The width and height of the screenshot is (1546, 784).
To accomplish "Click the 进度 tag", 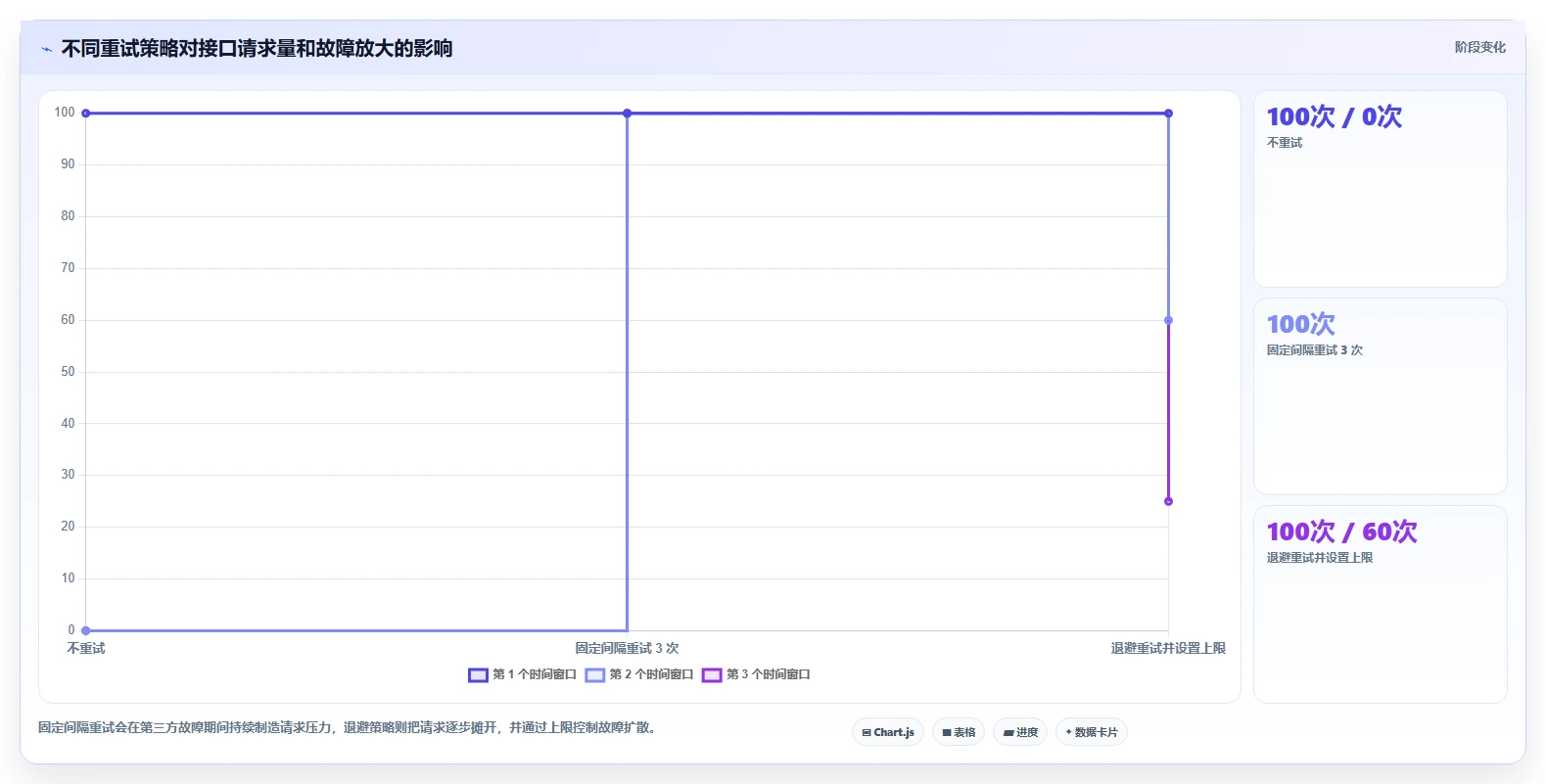I will 1020,732.
